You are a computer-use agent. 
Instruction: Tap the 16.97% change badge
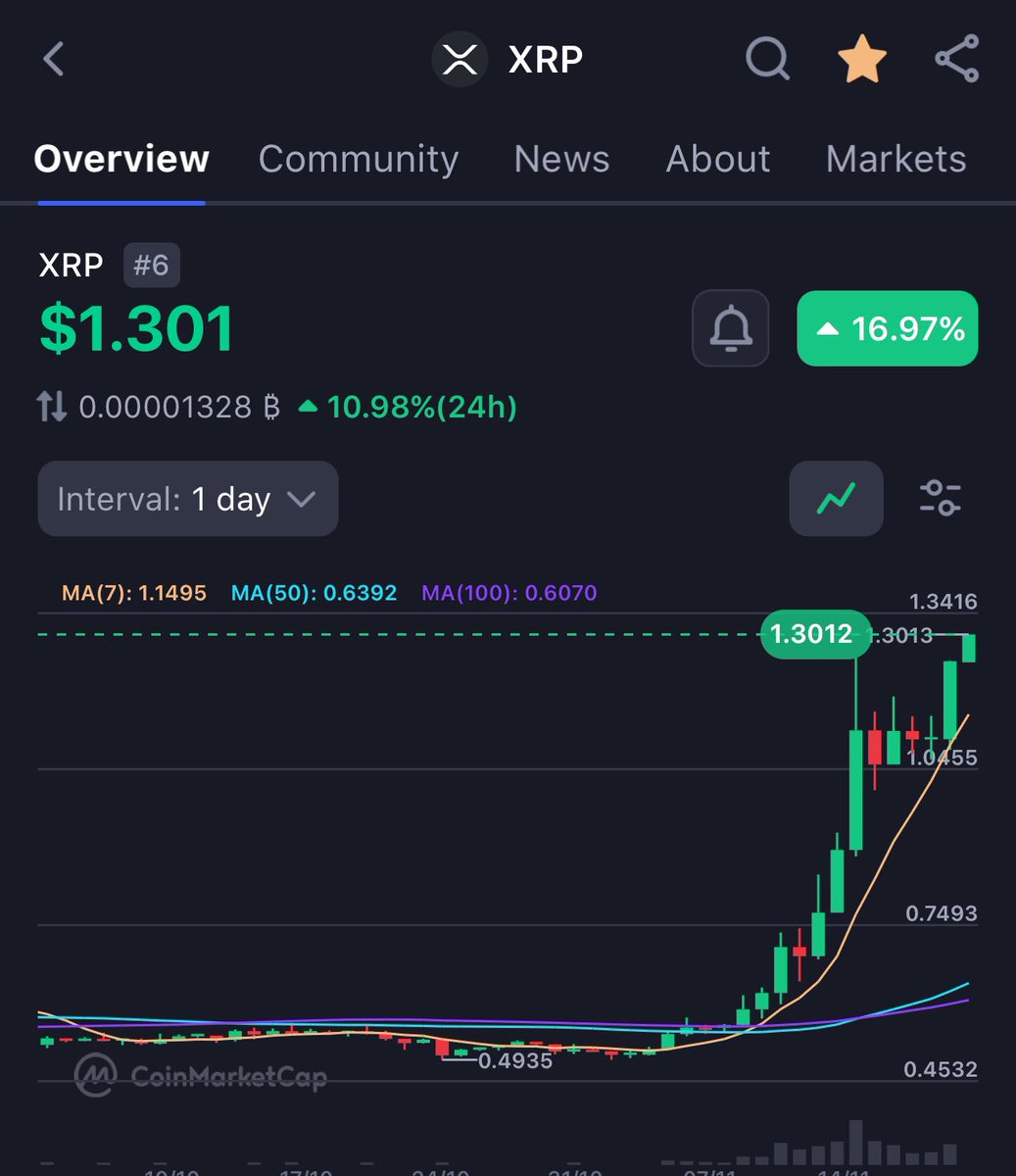[x=888, y=328]
